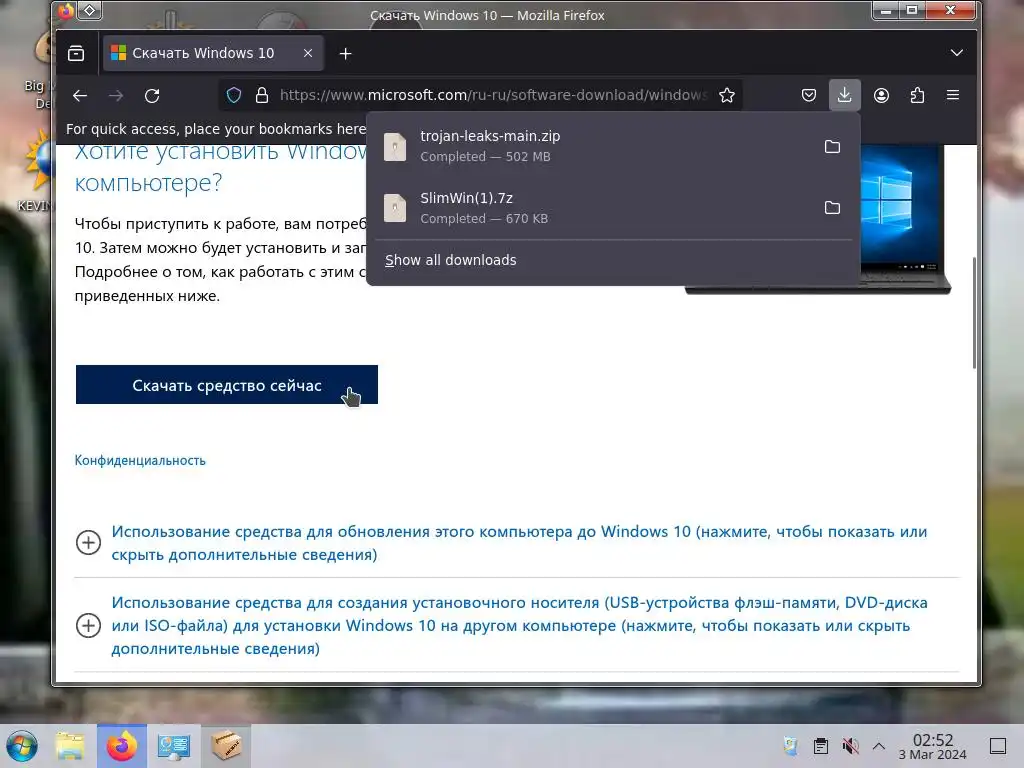1024x768 pixels.
Task: Click the show desktop button
Action: point(998,746)
